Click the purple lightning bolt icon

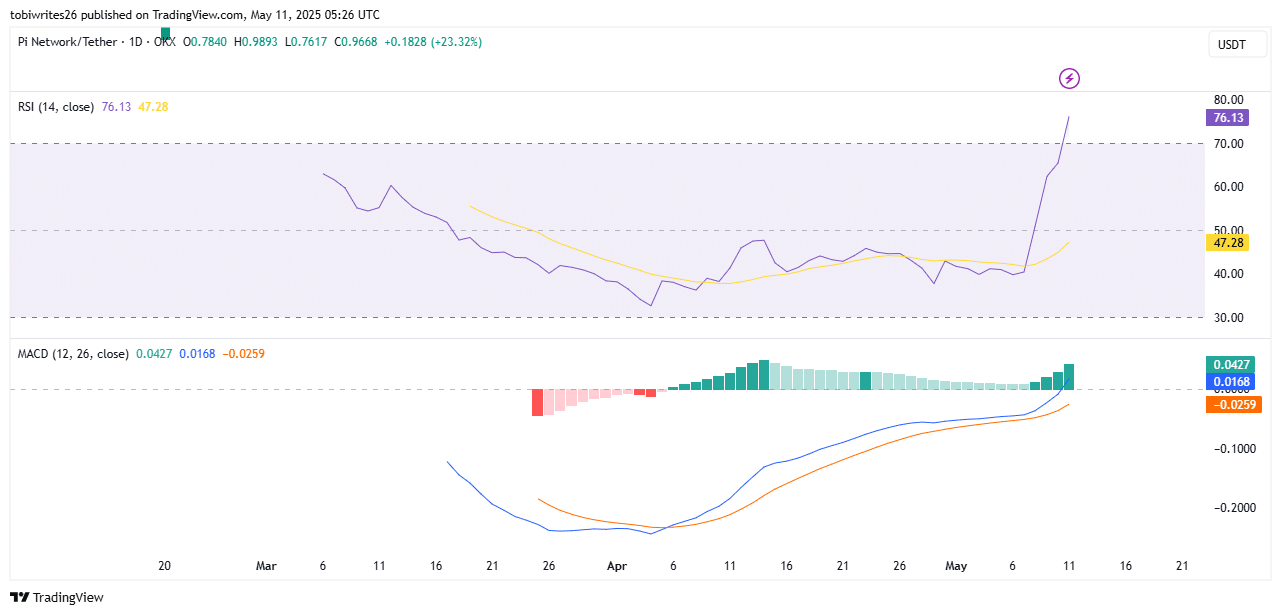[1069, 78]
